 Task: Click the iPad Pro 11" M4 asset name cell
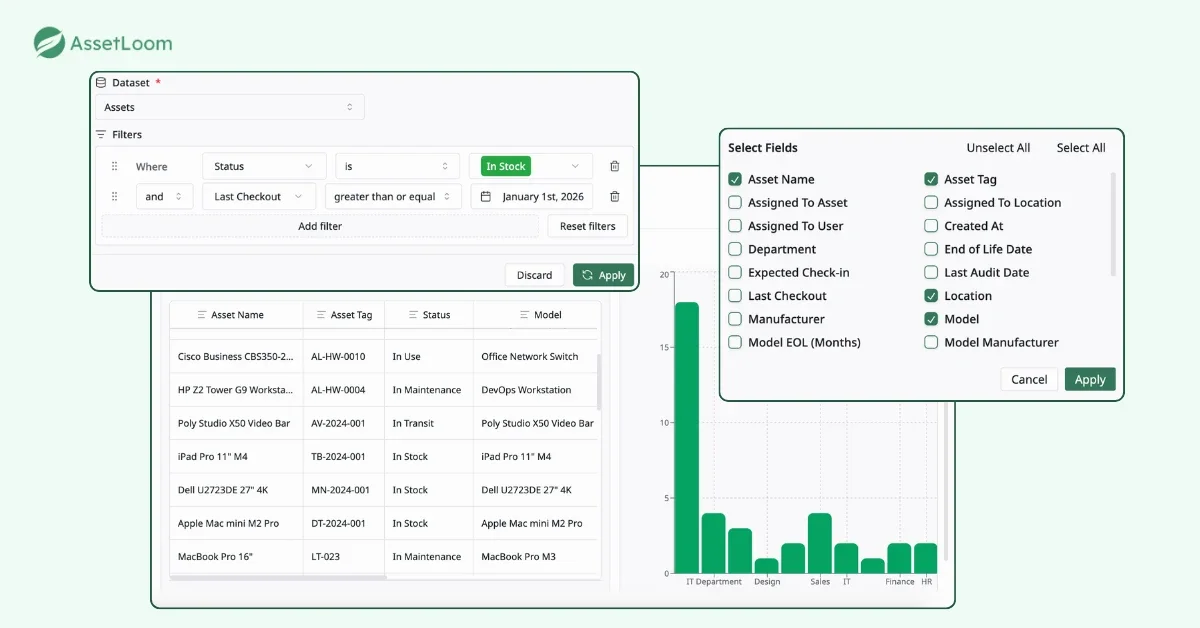pos(236,457)
